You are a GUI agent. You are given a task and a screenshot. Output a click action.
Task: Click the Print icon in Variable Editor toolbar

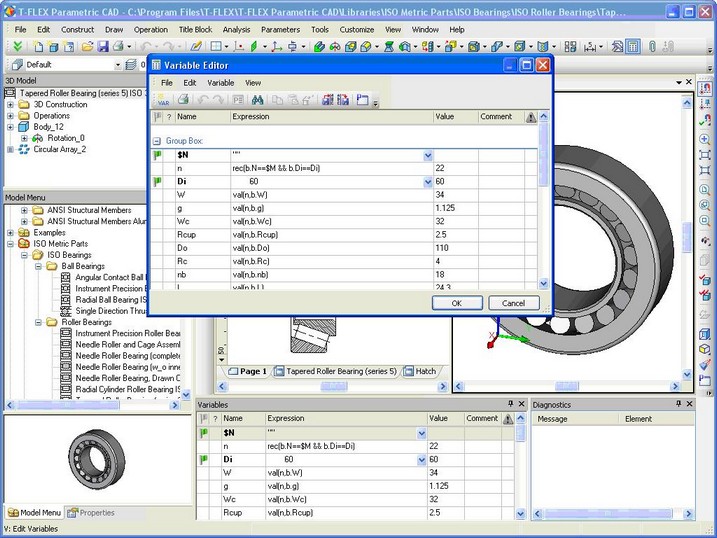coord(184,99)
